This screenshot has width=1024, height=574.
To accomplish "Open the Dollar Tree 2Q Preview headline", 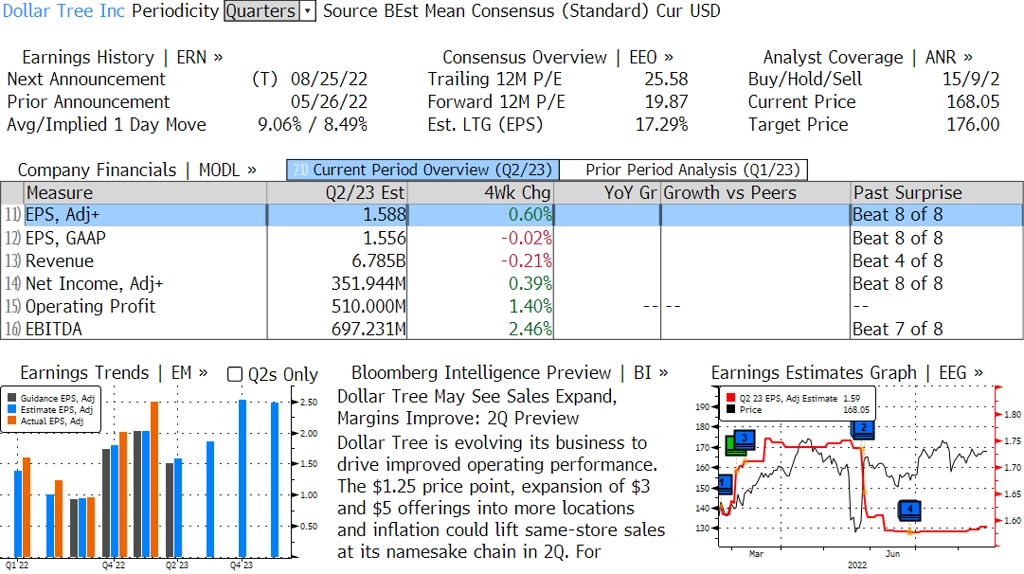I will (x=477, y=407).
